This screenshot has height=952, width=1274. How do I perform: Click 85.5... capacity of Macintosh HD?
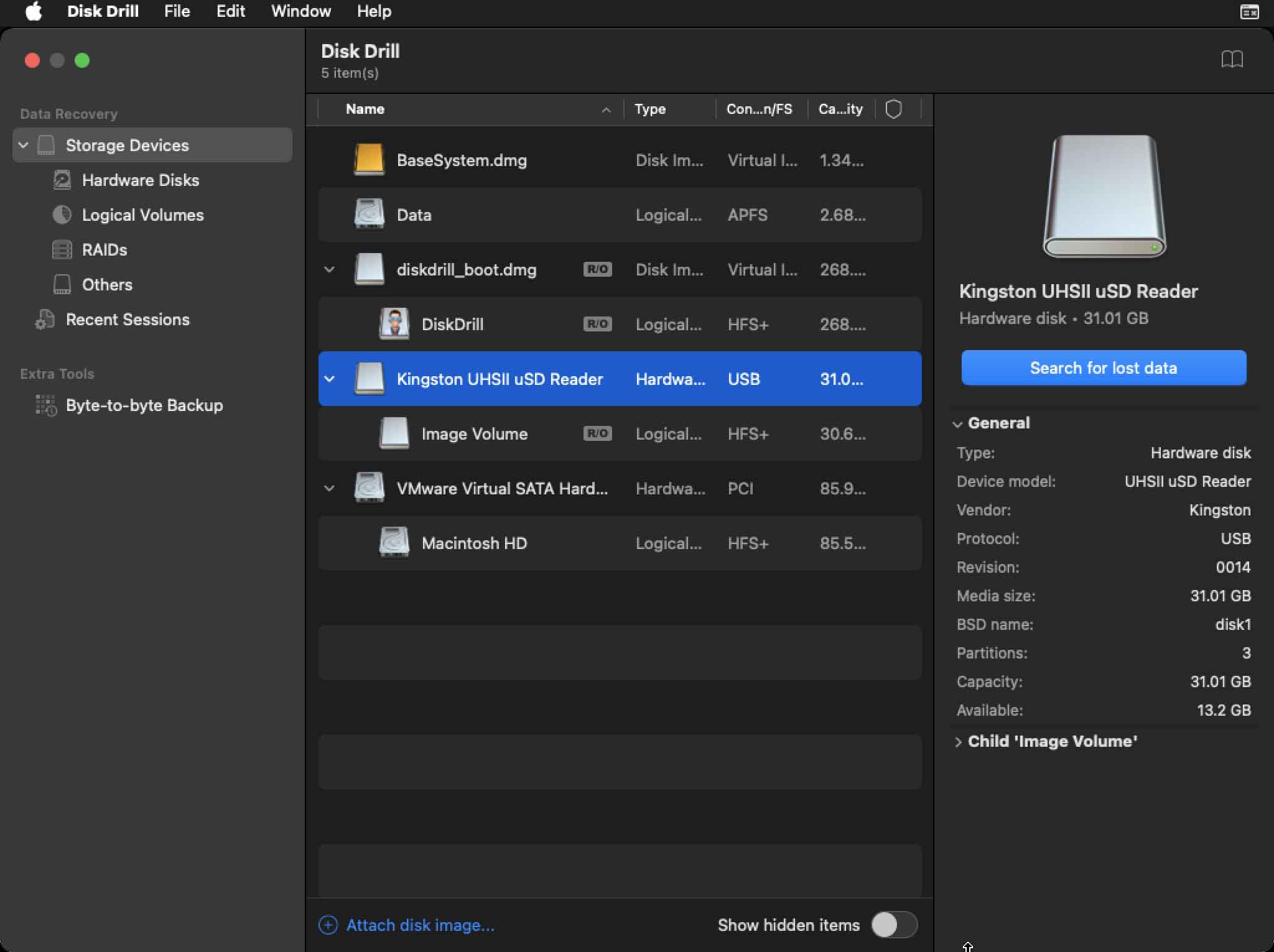[842, 543]
